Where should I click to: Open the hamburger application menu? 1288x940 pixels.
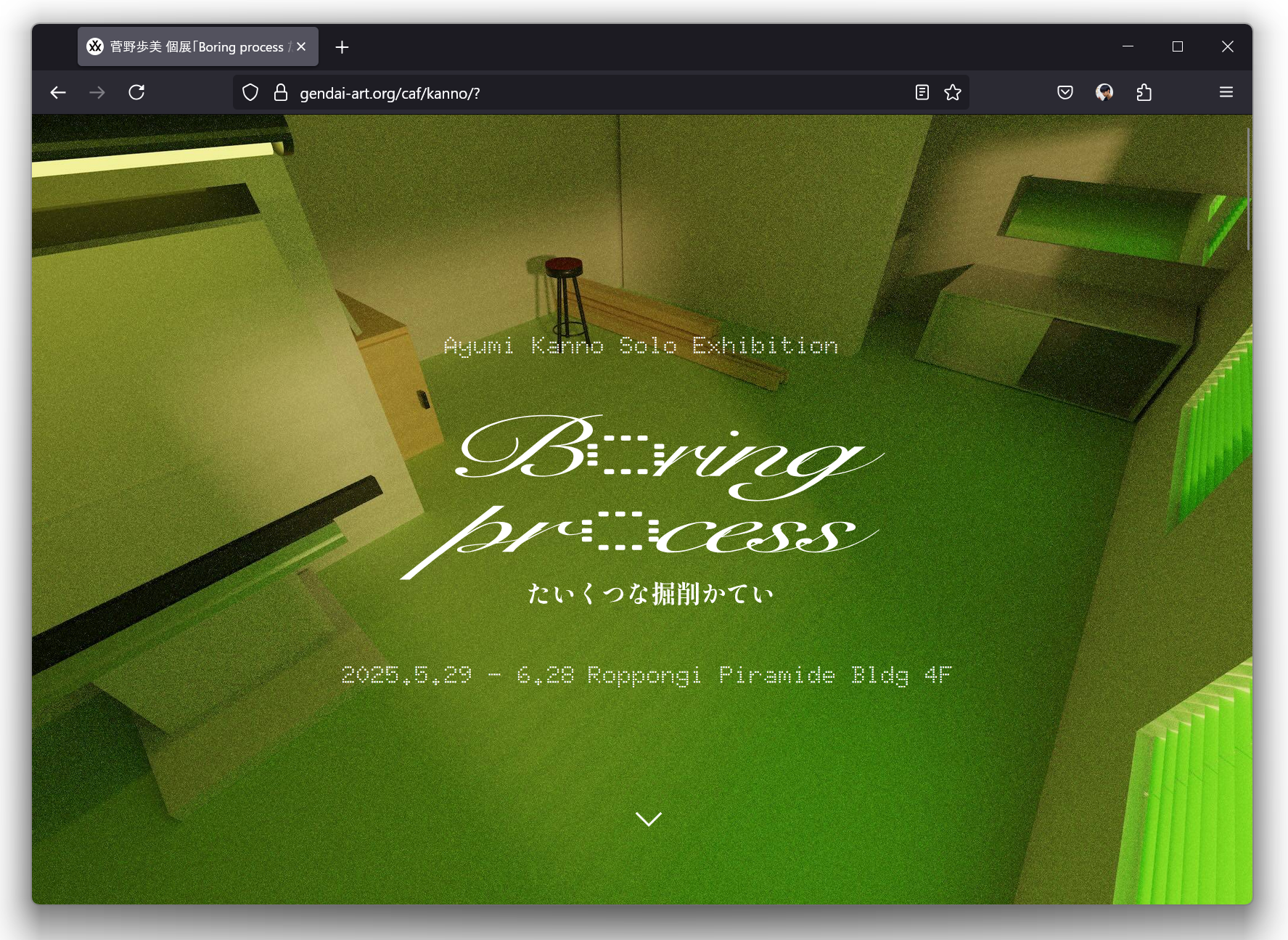pos(1226,92)
